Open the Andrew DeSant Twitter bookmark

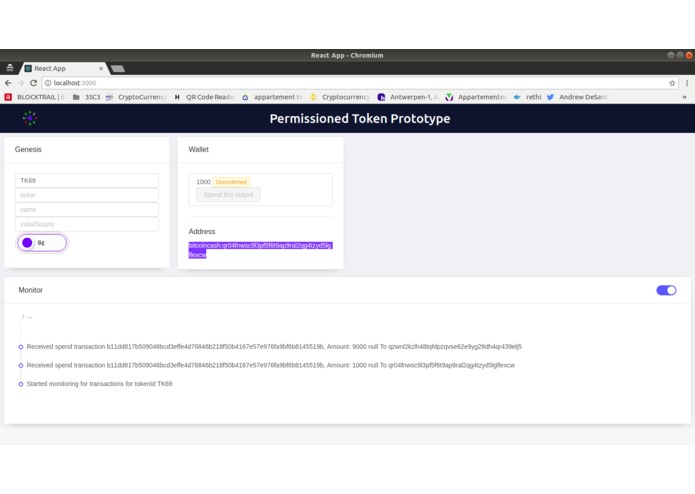(x=577, y=97)
